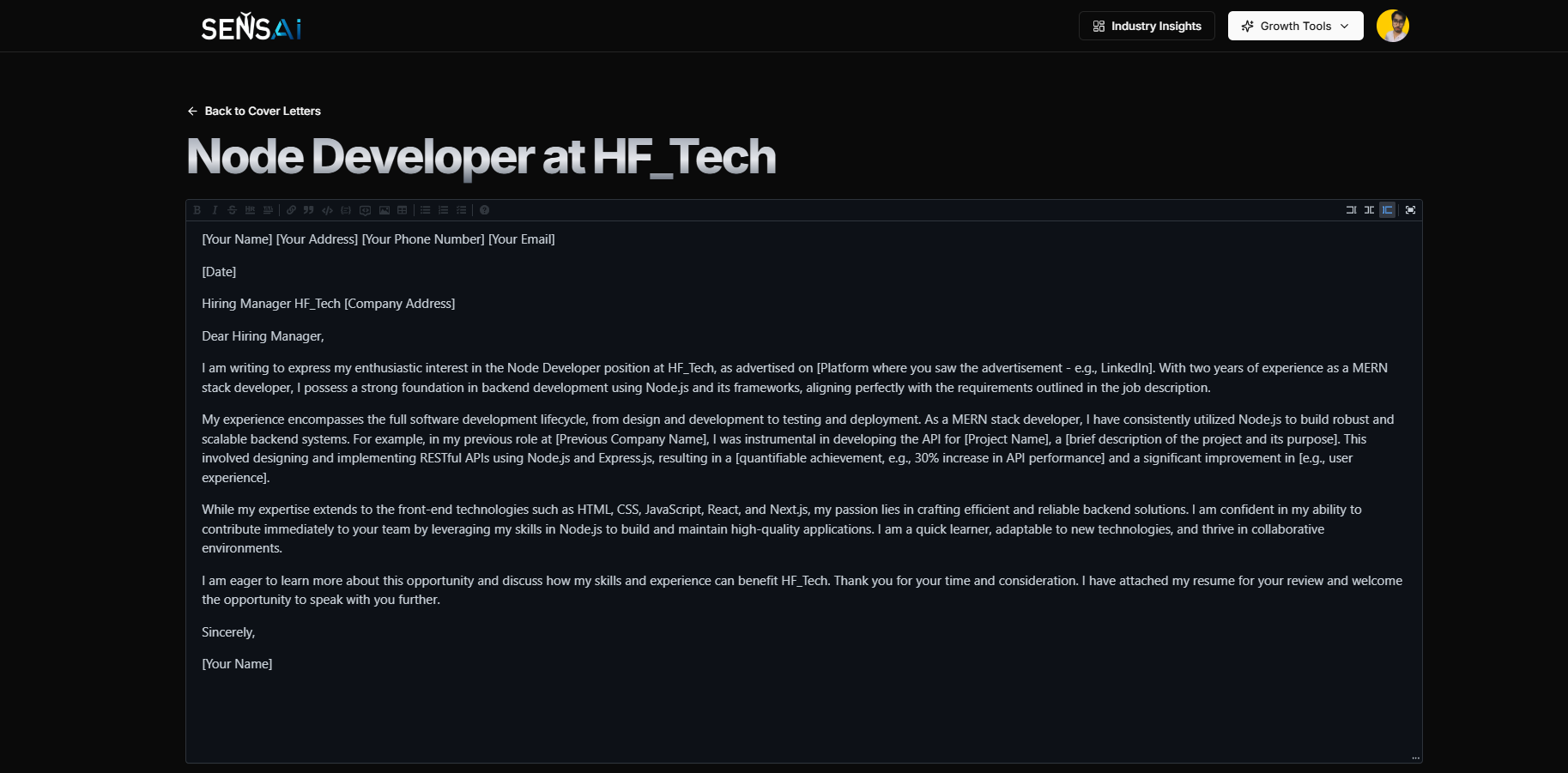Open the user profile avatar menu
This screenshot has width=1568, height=773.
pyautogui.click(x=1392, y=26)
